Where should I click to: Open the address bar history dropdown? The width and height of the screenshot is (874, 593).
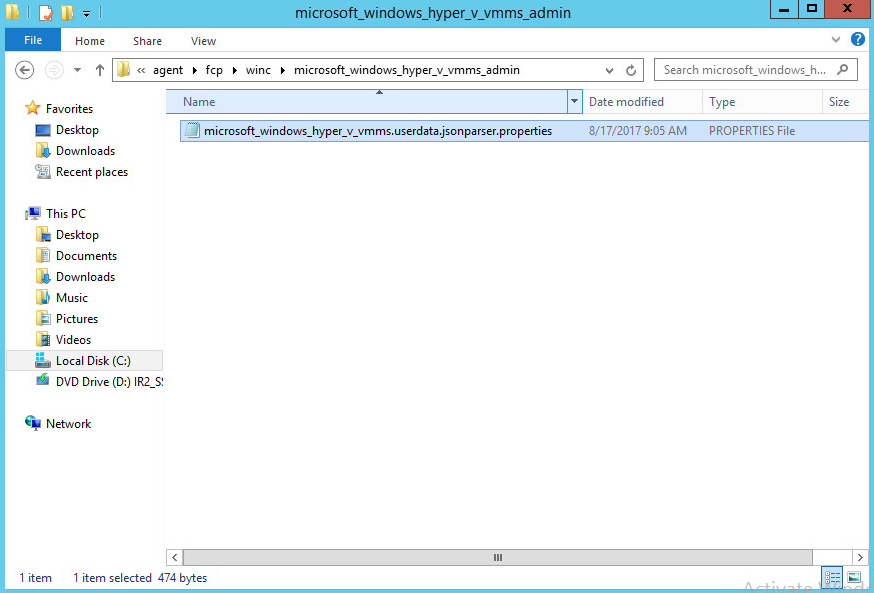[609, 70]
